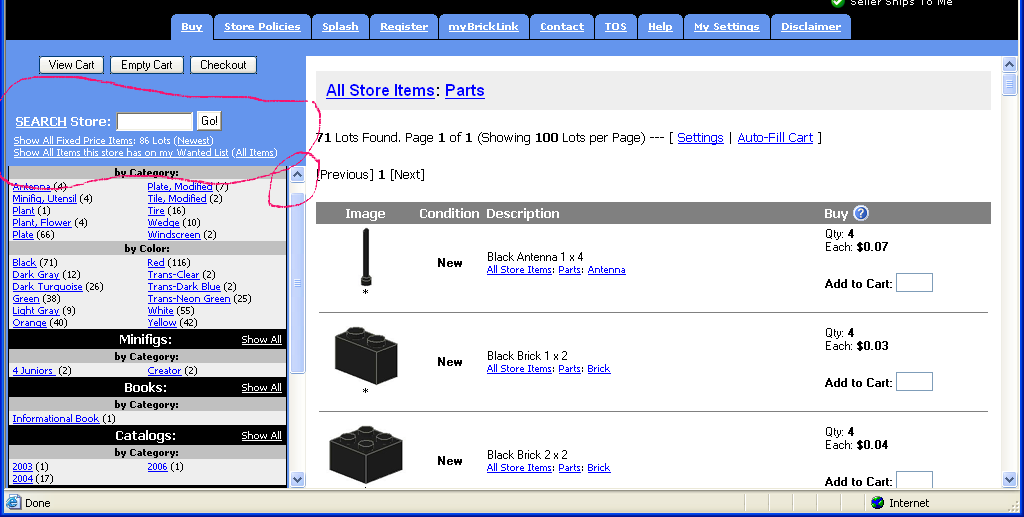Click the Antenna category link under Black Antenna
Screen dimensions: 1024x517
click(x=607, y=270)
